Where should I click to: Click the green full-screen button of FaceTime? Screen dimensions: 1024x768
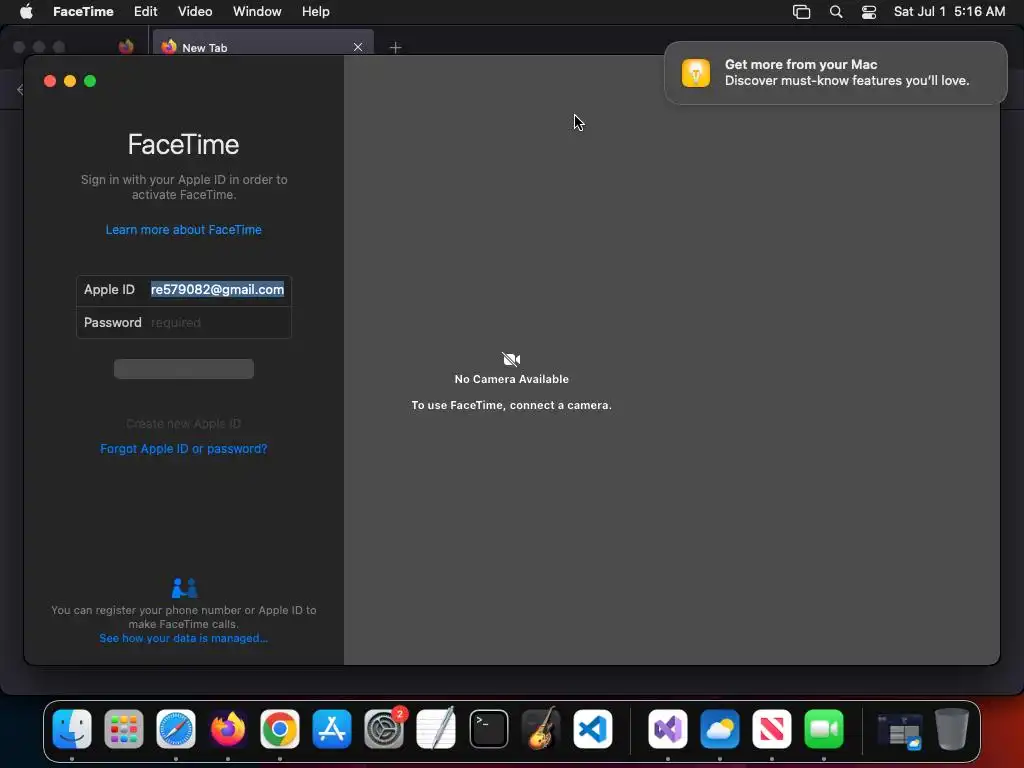(90, 81)
